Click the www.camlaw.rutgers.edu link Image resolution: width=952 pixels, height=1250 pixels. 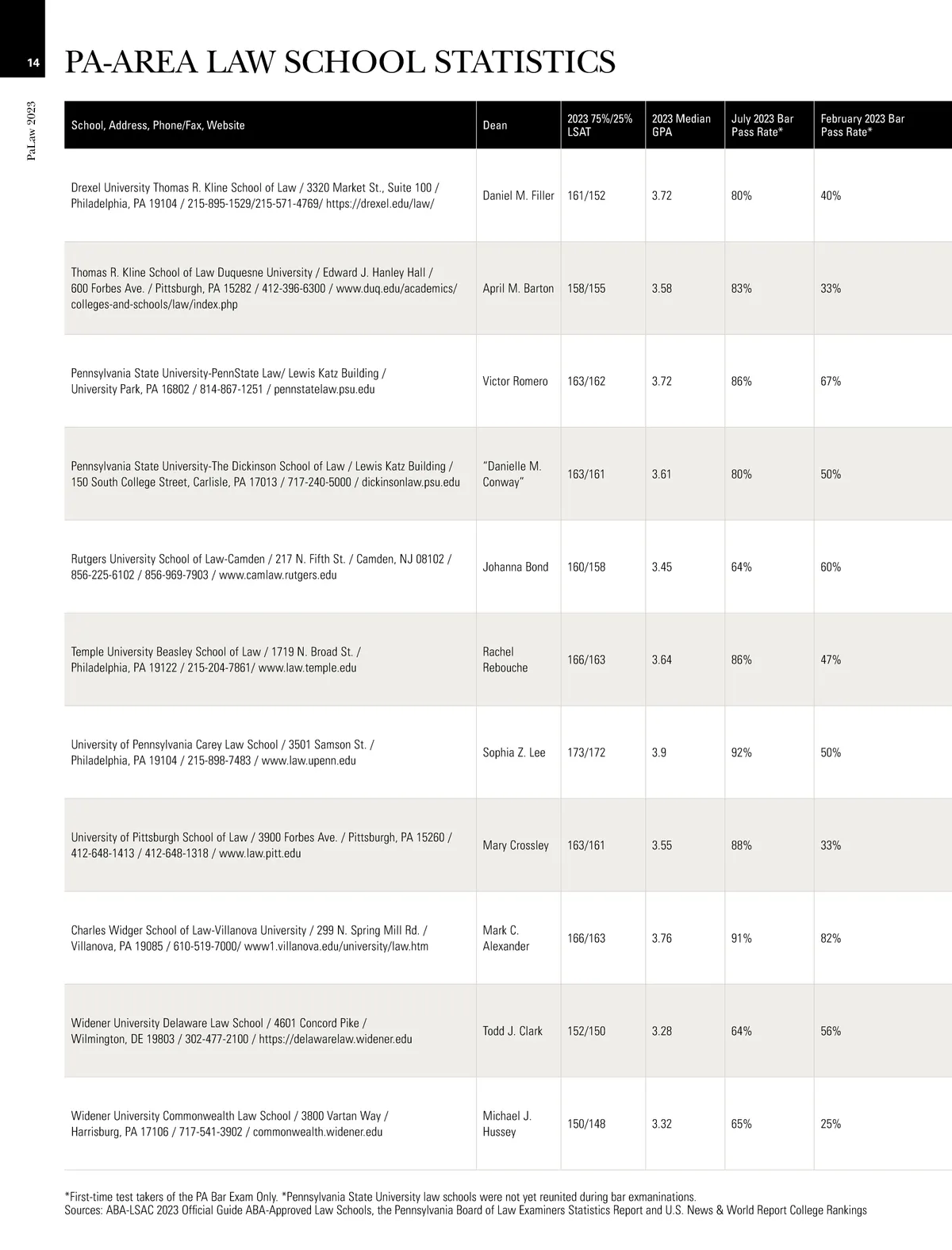278,575
